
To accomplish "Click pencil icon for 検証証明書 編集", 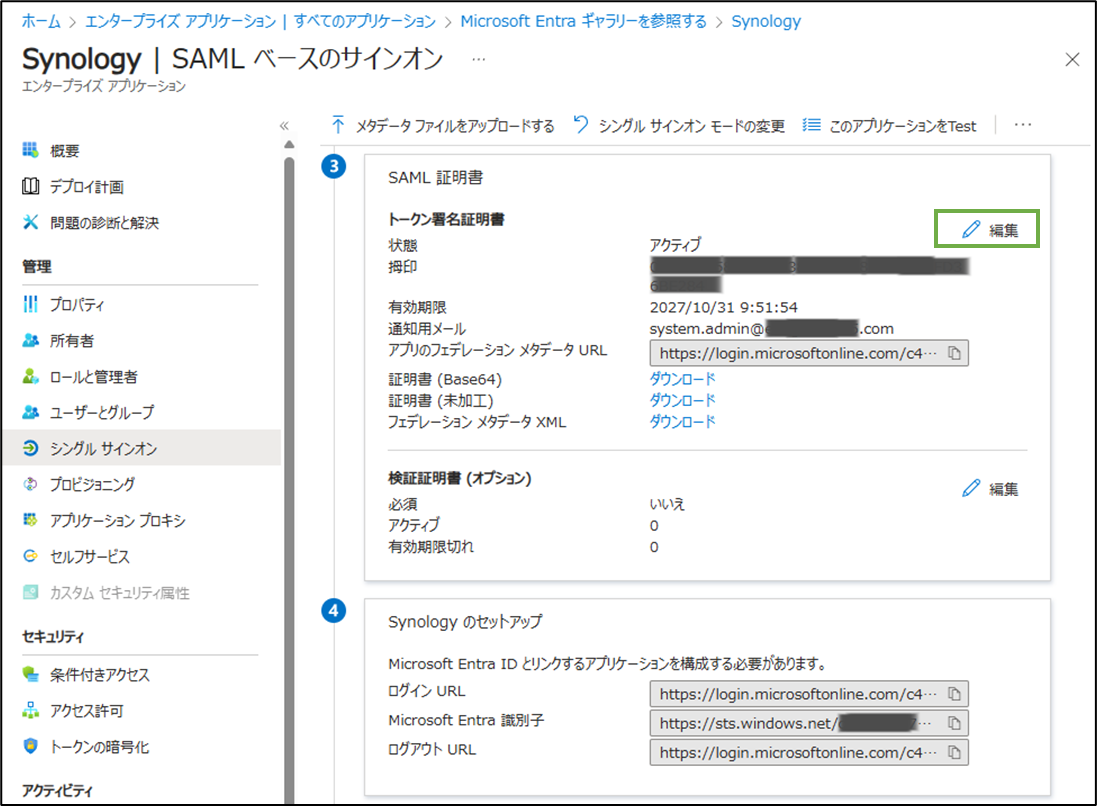I will click(x=971, y=488).
